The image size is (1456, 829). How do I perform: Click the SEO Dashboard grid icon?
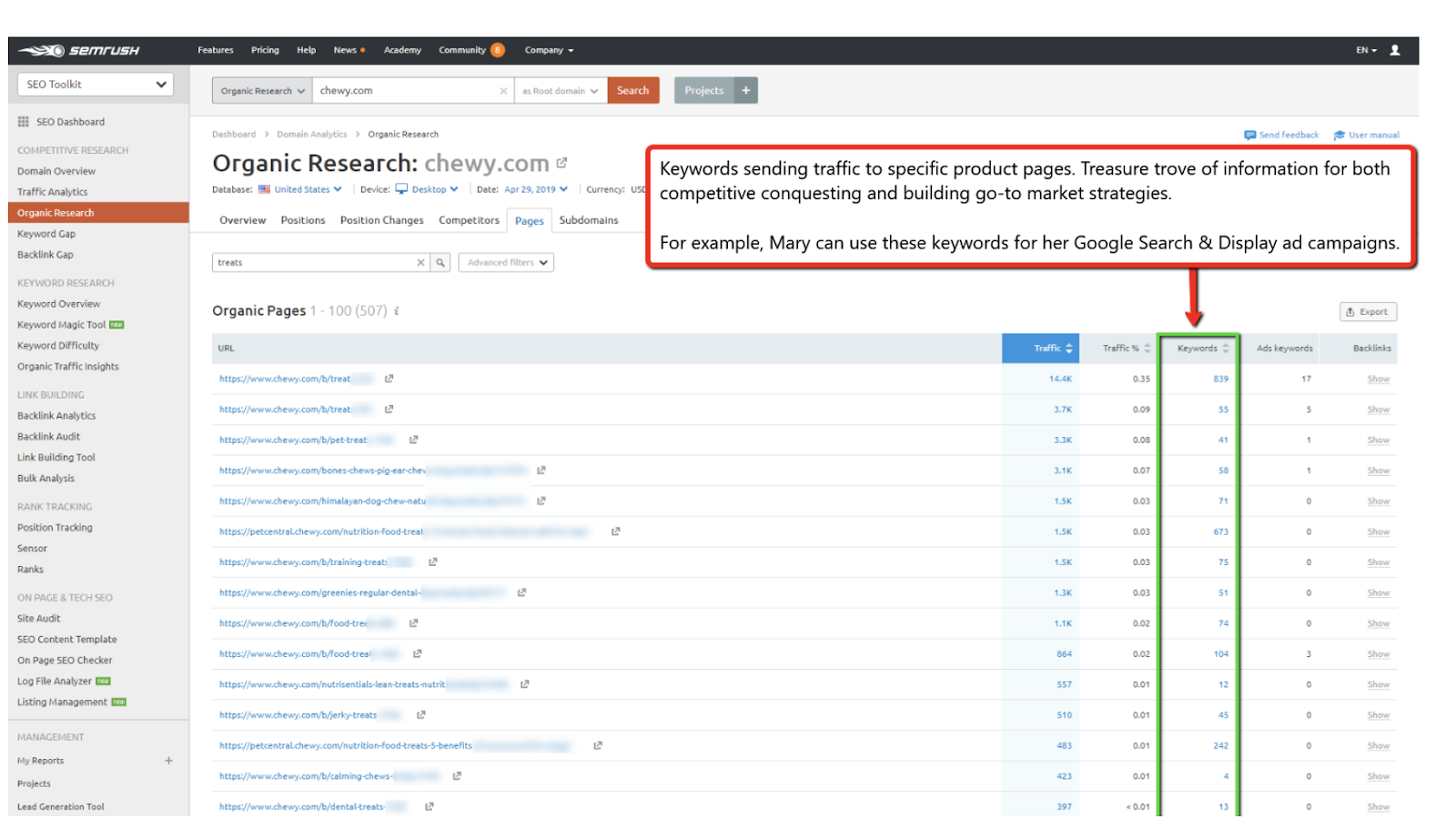[x=24, y=122]
